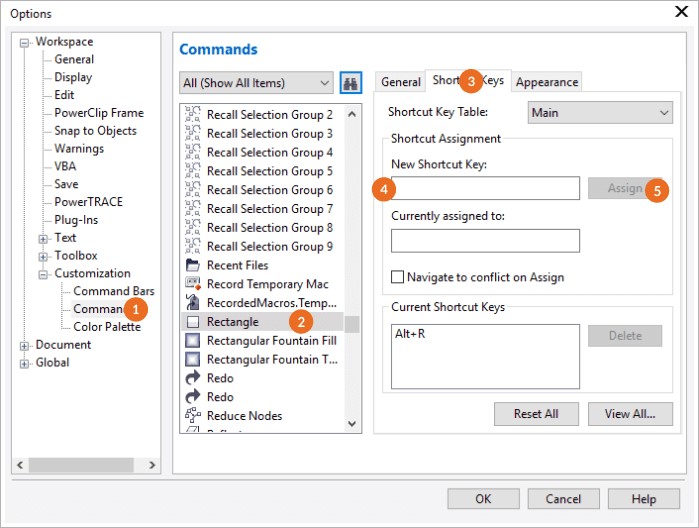
Task: Click the Recall Selection Group 2 icon
Action: coord(193,115)
